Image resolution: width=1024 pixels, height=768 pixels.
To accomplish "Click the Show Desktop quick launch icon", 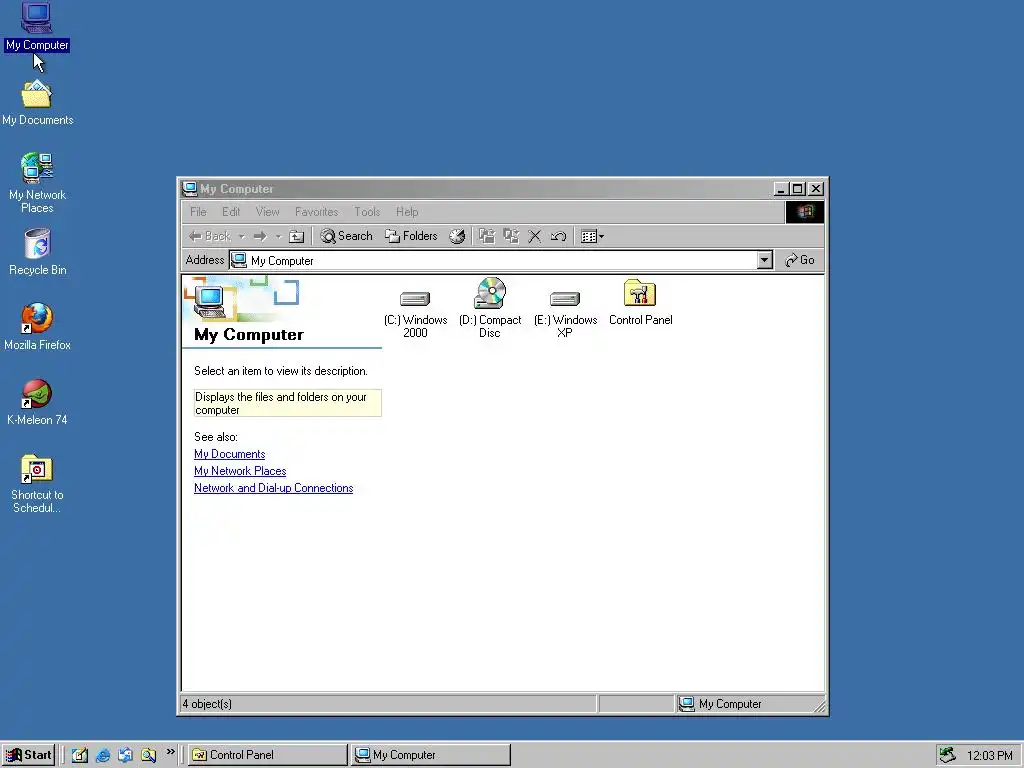I will (80, 755).
